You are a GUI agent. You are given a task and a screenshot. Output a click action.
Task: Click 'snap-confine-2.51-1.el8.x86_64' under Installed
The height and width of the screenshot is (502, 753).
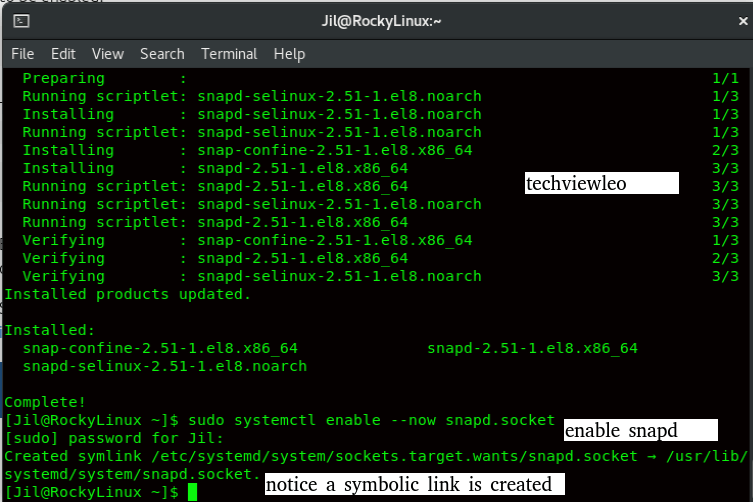click(x=160, y=348)
